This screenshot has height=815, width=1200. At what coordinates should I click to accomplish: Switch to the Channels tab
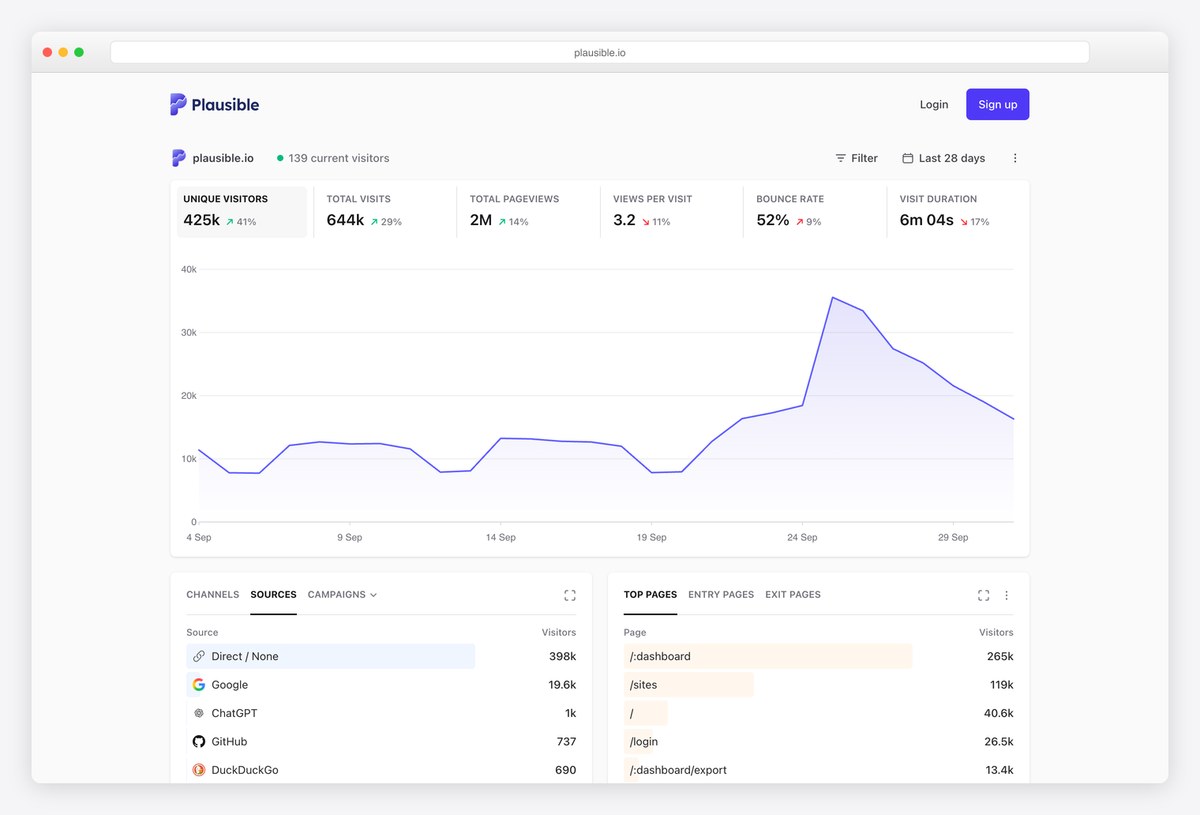click(213, 595)
